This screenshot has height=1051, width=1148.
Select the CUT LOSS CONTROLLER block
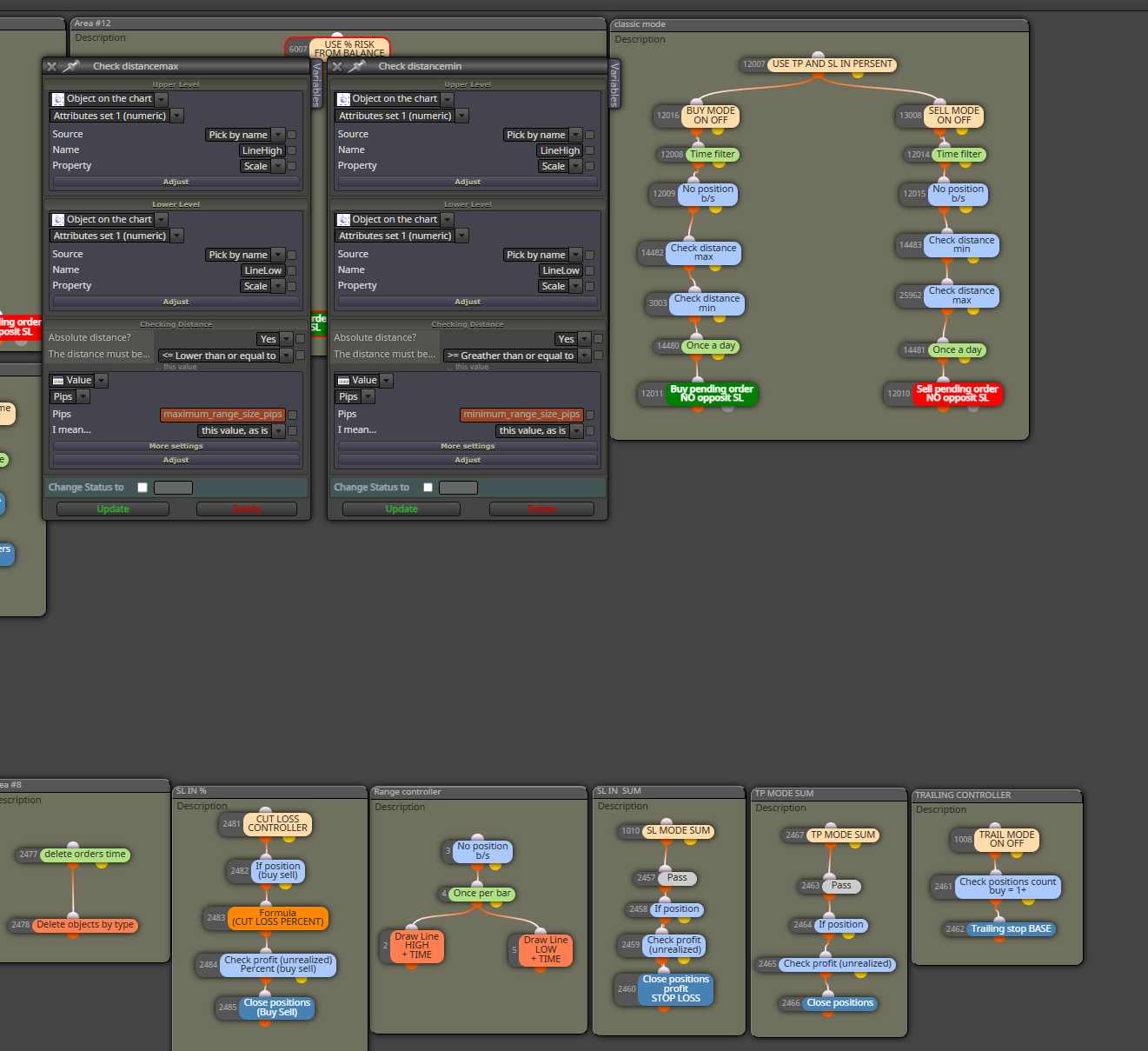tap(277, 824)
